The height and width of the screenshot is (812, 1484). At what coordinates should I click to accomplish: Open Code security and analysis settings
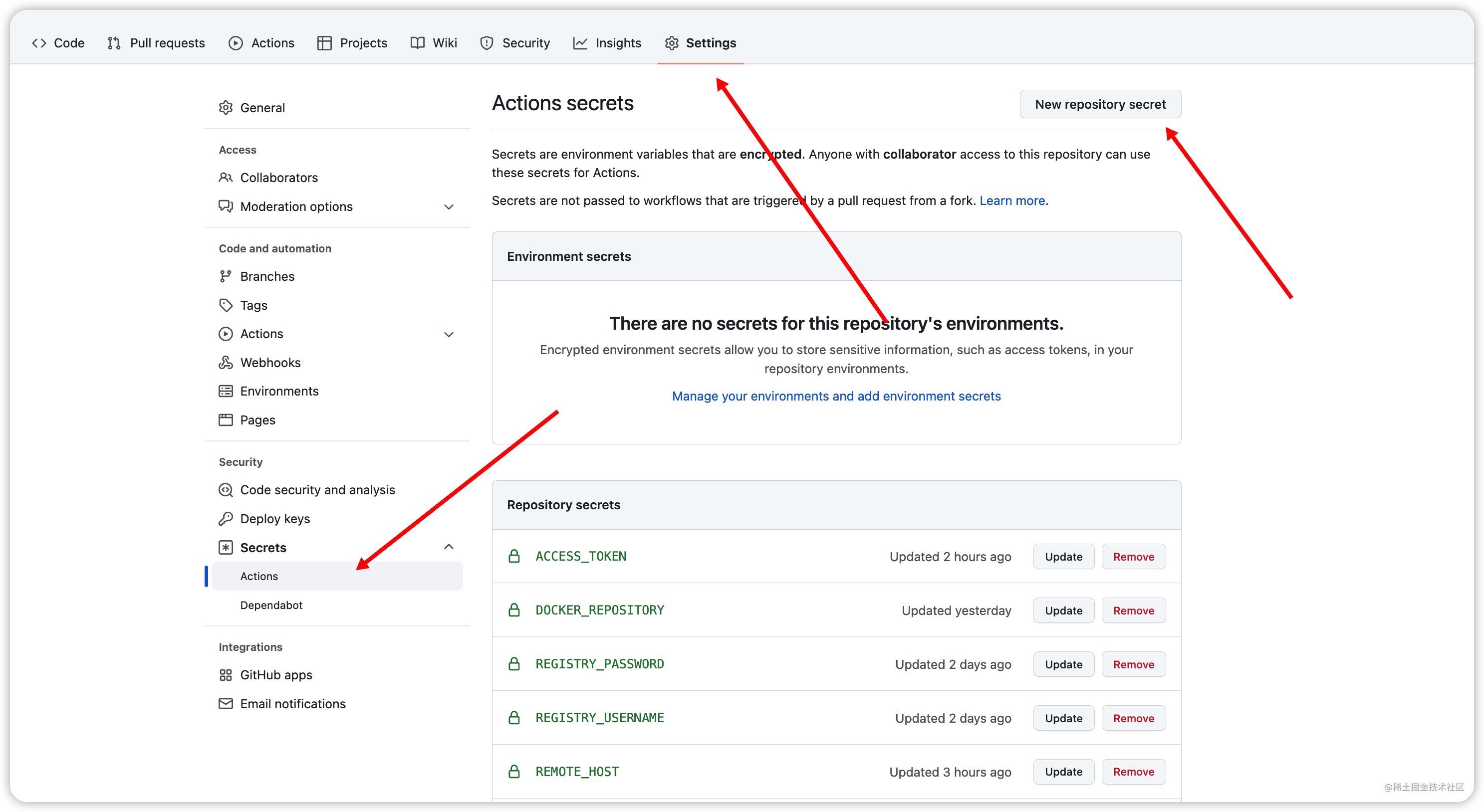tap(337, 490)
